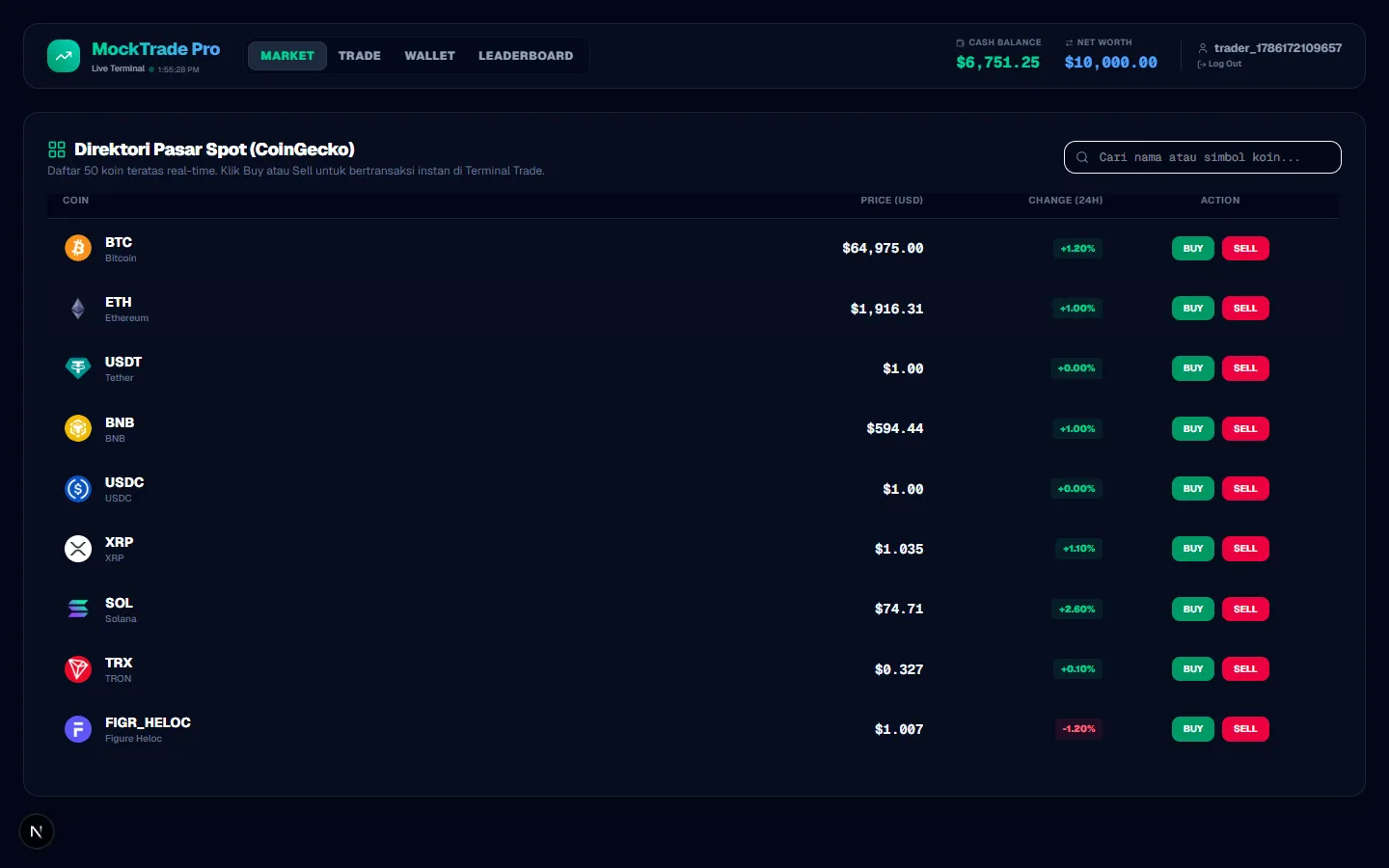This screenshot has height=868, width=1389.
Task: Click the TRON coin icon
Action: 78,669
